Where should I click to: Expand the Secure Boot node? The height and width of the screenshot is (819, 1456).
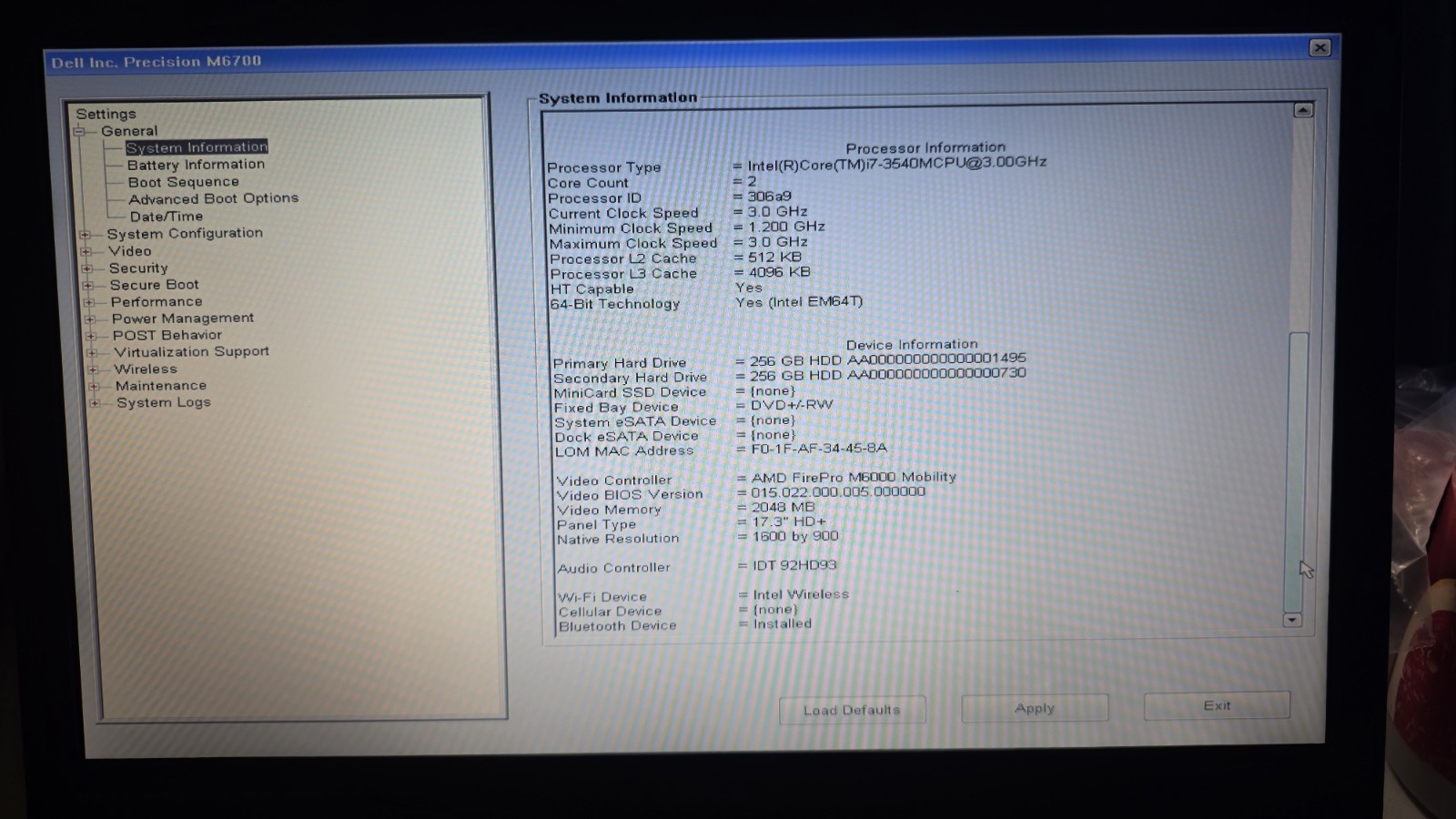[x=87, y=286]
